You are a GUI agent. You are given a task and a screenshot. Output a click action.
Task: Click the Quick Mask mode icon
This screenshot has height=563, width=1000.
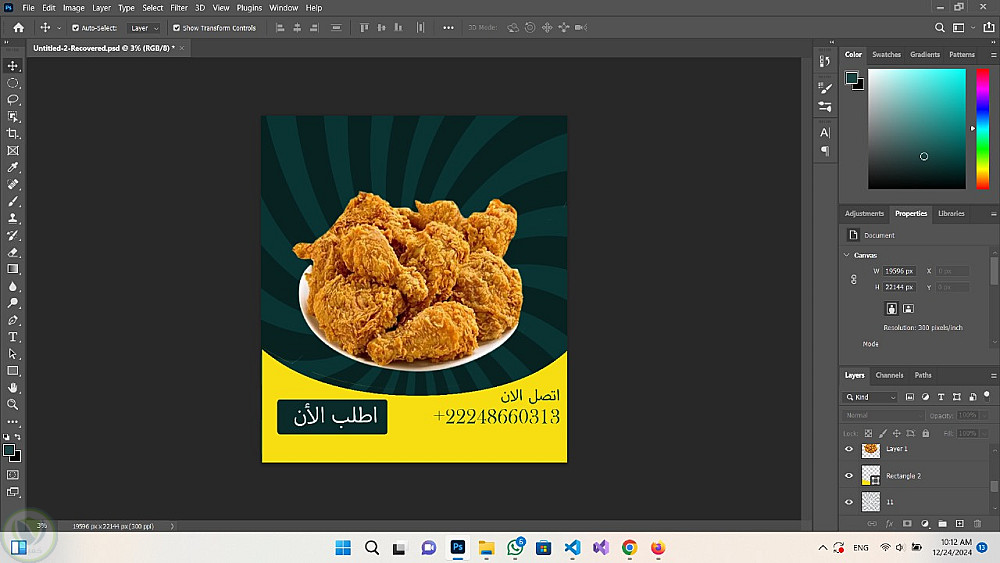tap(13, 475)
